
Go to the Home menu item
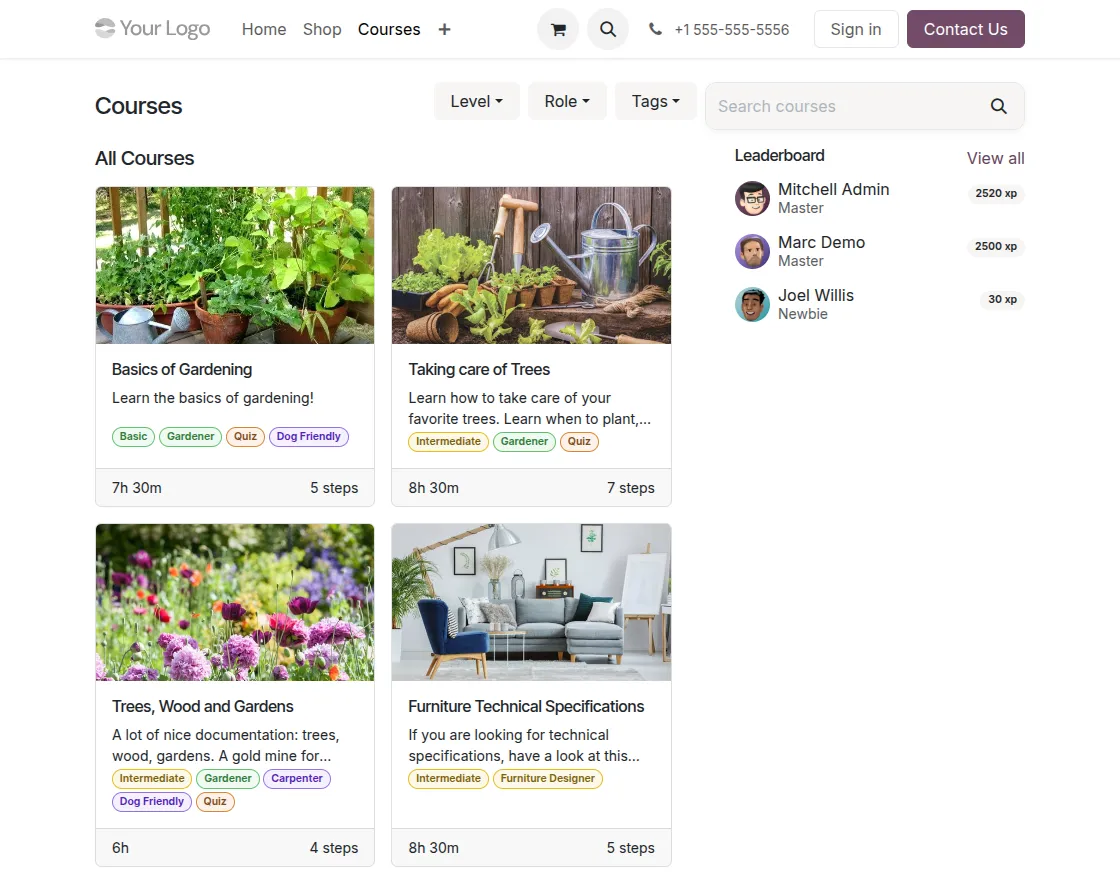point(264,29)
